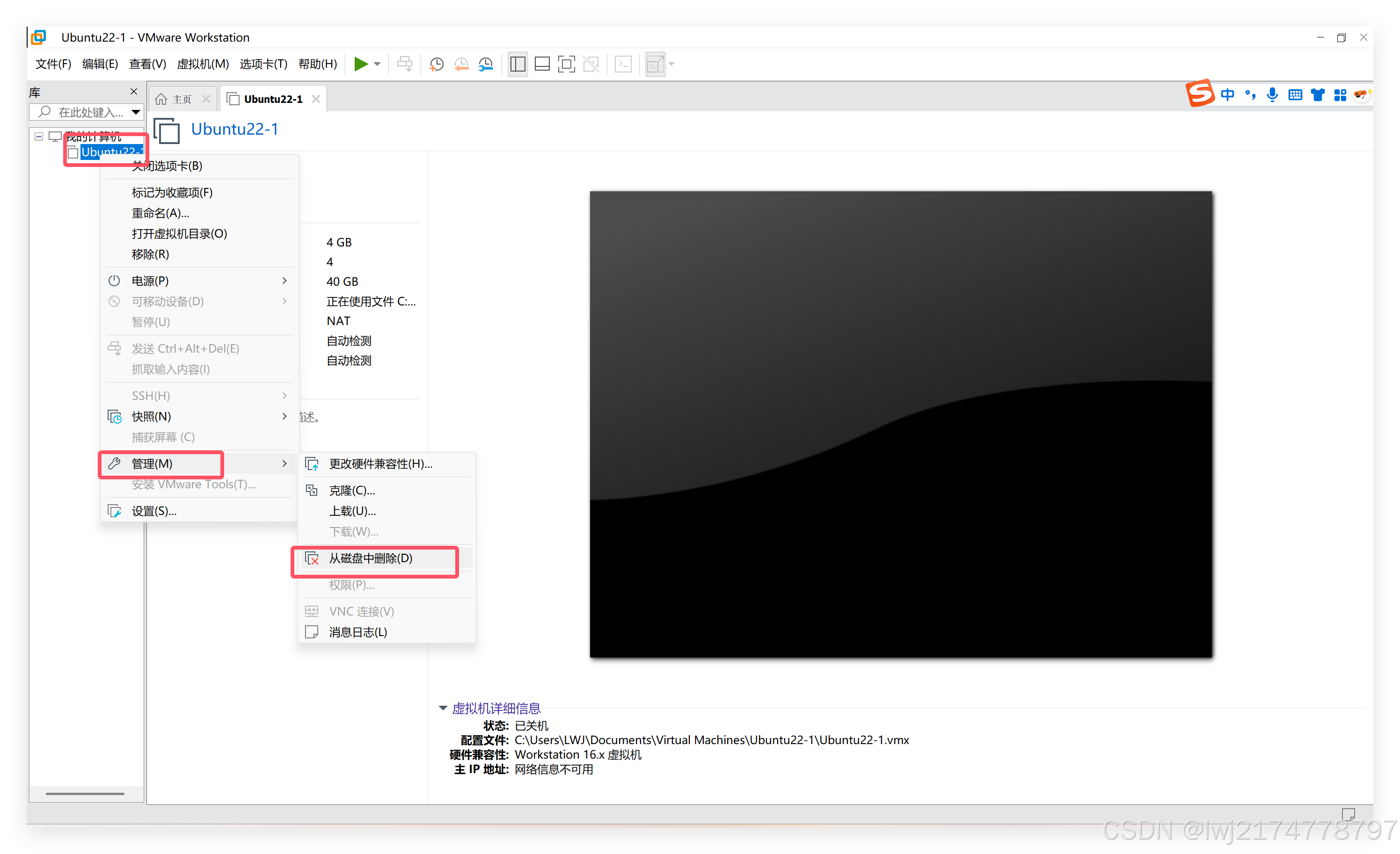
Task: Choose 移除(R) in context menu
Action: coord(199,254)
